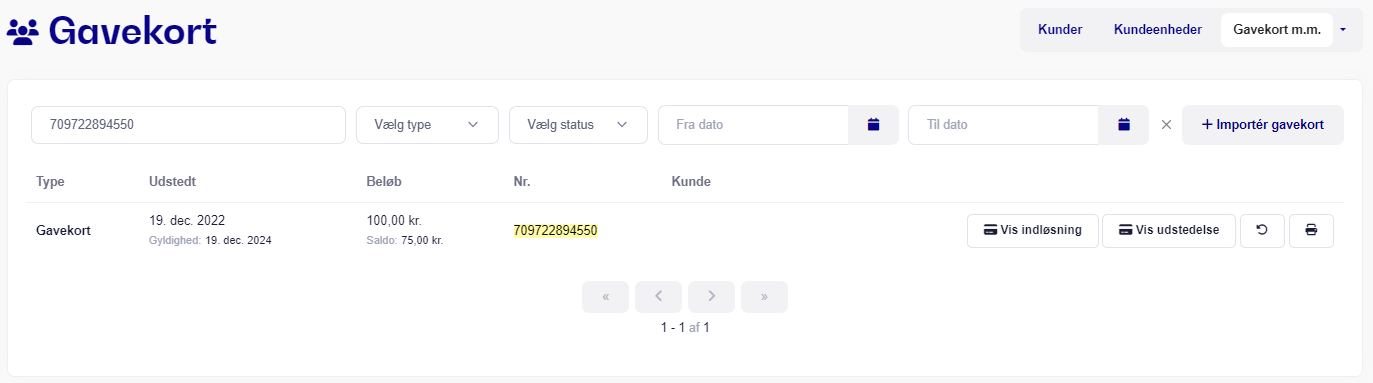Click the undo arrow icon on gift card row
The image size is (1373, 383).
tap(1262, 230)
